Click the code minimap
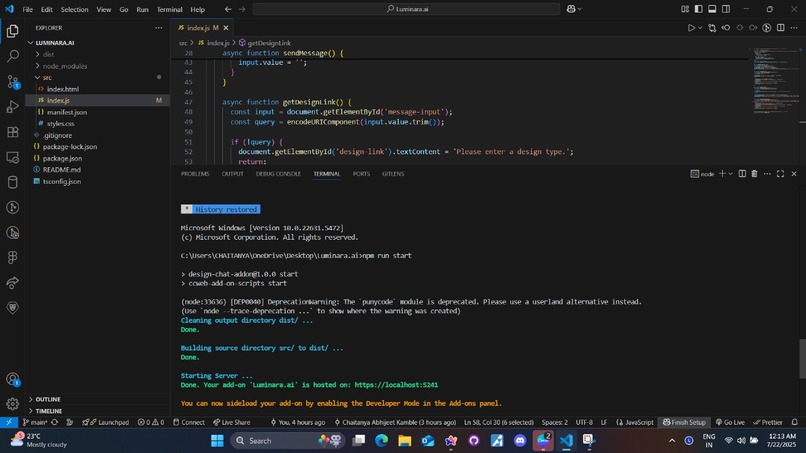The width and height of the screenshot is (806, 453). (775, 80)
